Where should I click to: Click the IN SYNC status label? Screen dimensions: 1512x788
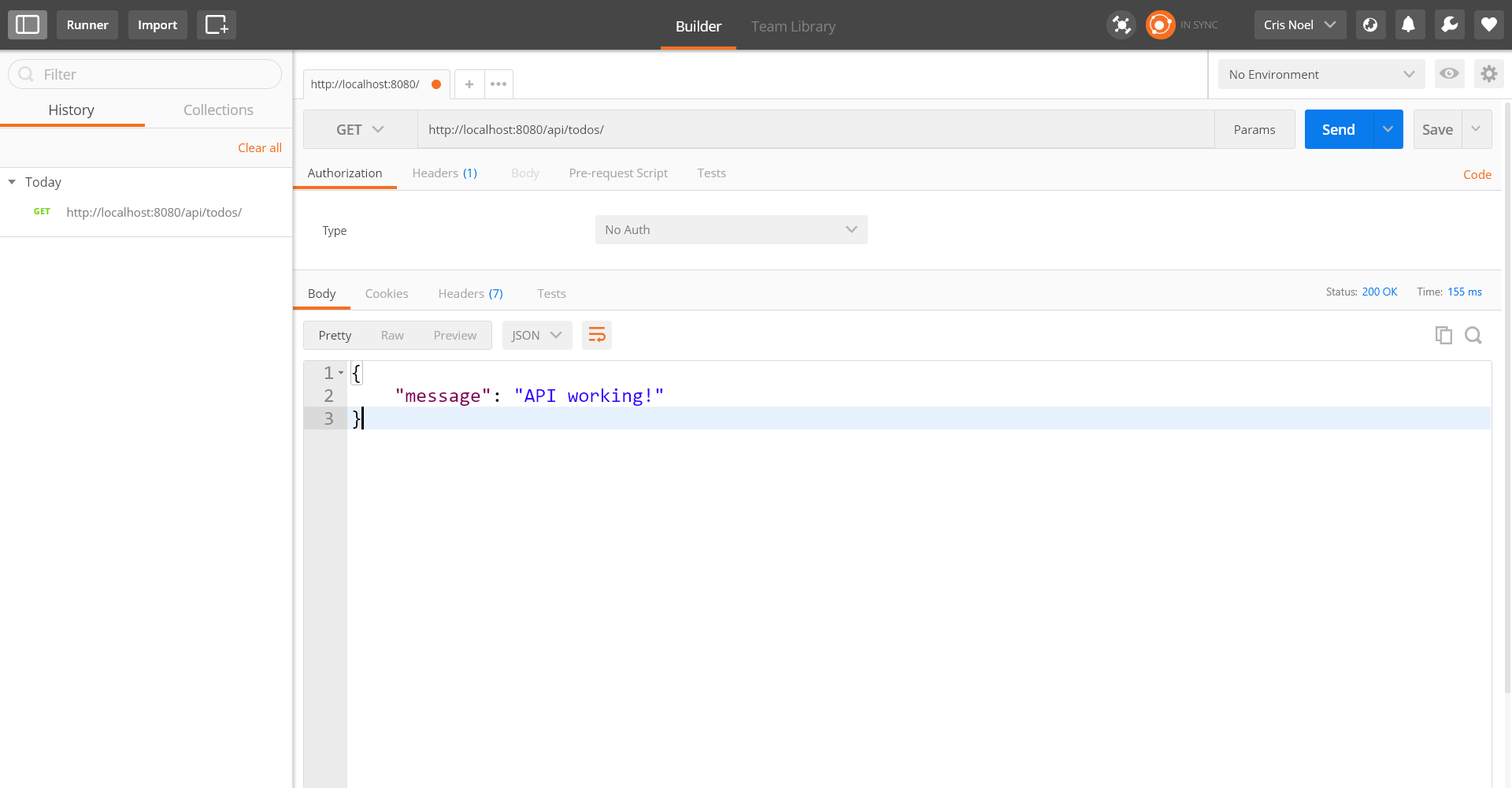[1199, 25]
